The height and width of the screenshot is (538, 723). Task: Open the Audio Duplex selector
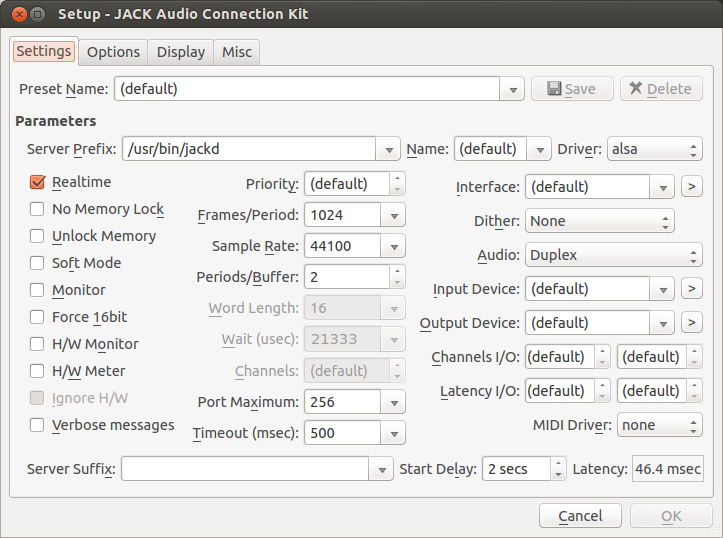point(614,255)
